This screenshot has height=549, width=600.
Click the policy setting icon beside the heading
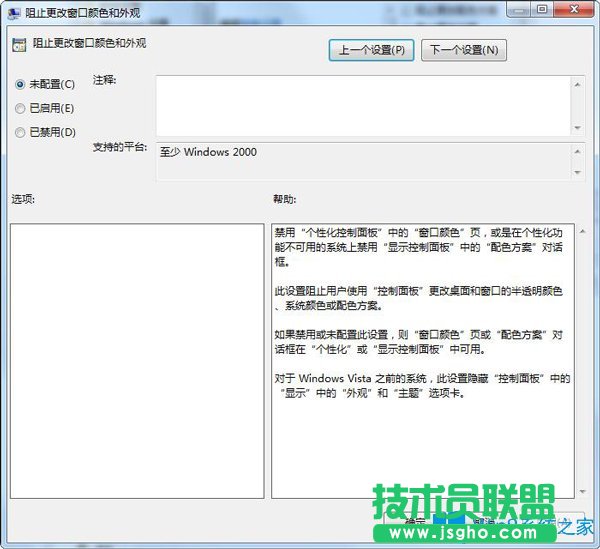click(x=19, y=45)
